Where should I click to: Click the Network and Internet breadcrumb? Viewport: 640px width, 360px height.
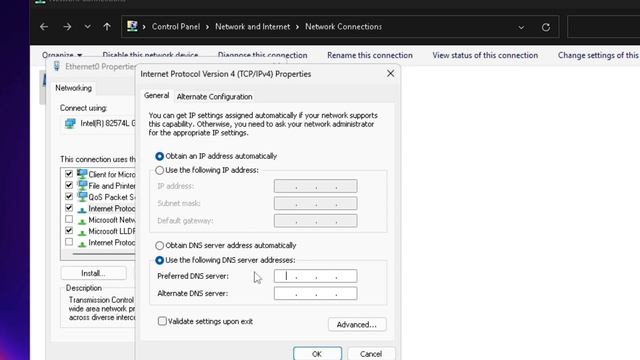pyautogui.click(x=253, y=27)
